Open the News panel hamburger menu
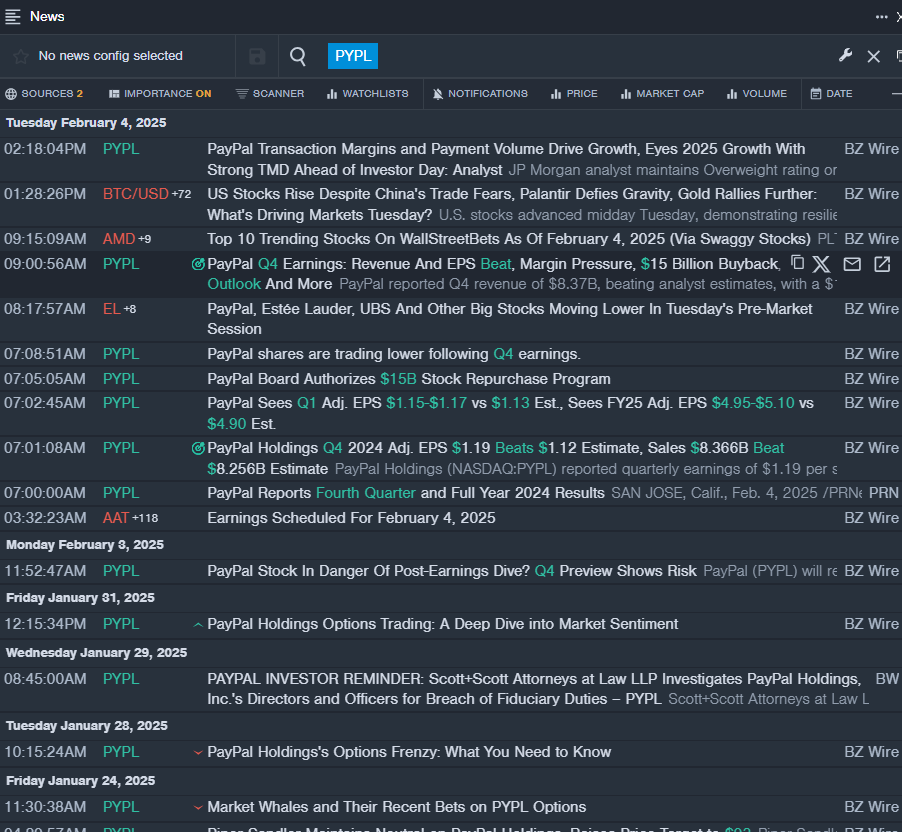This screenshot has height=832, width=902. pyautogui.click(x=13, y=16)
